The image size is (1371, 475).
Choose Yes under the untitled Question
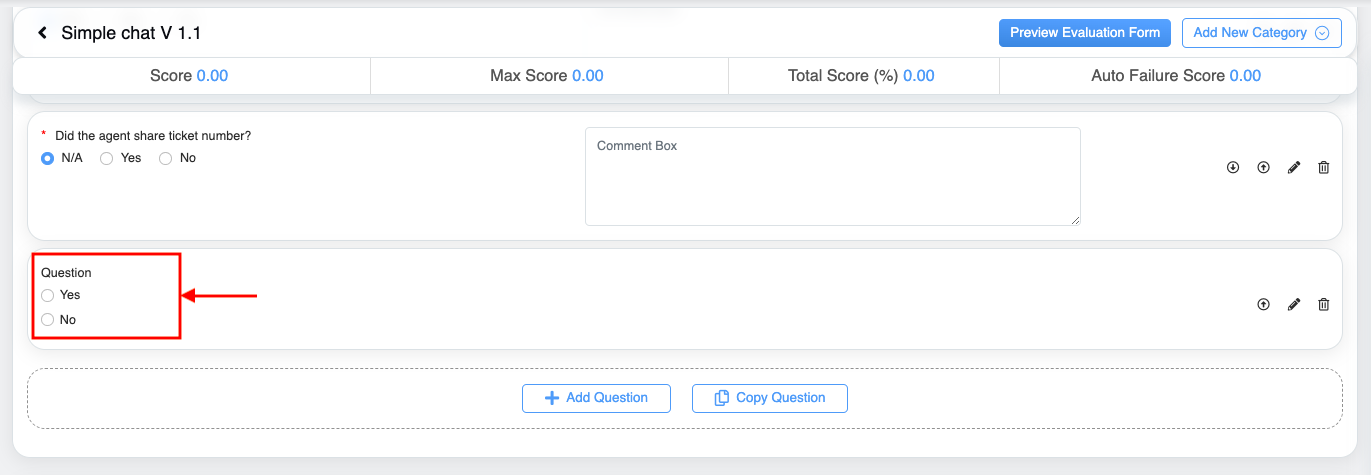coord(48,295)
